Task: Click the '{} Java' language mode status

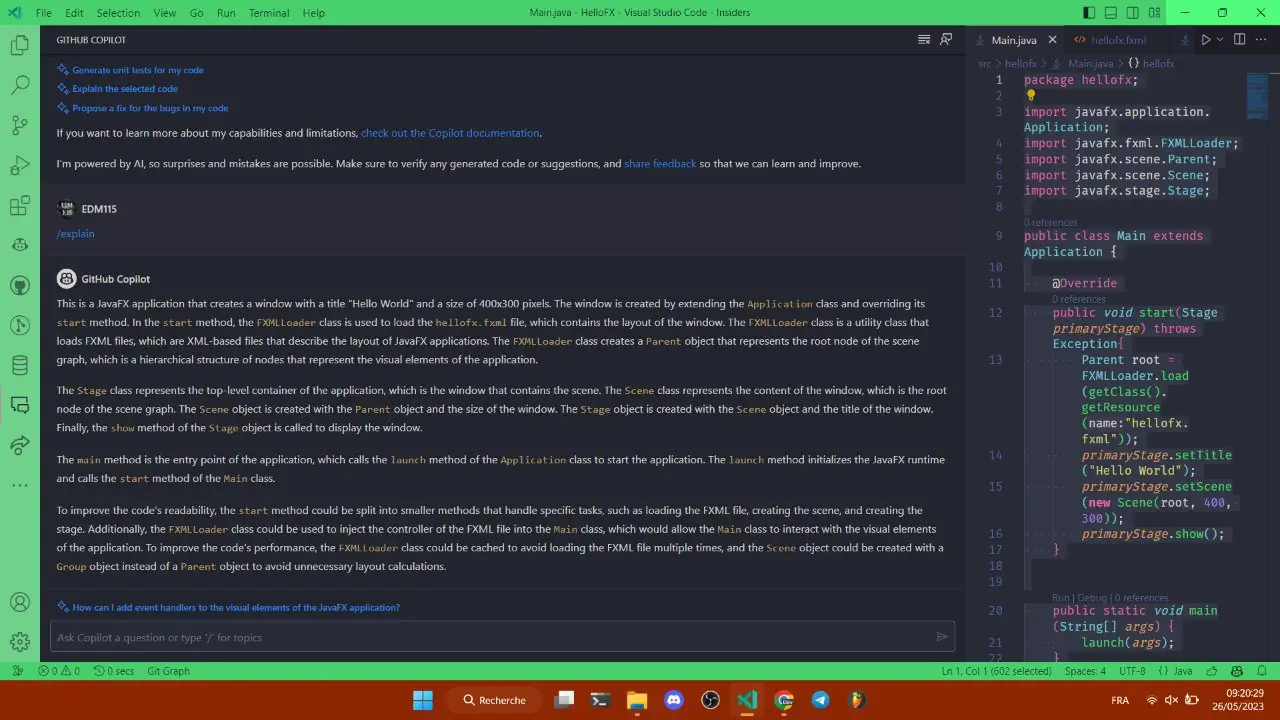Action: [x=1175, y=671]
